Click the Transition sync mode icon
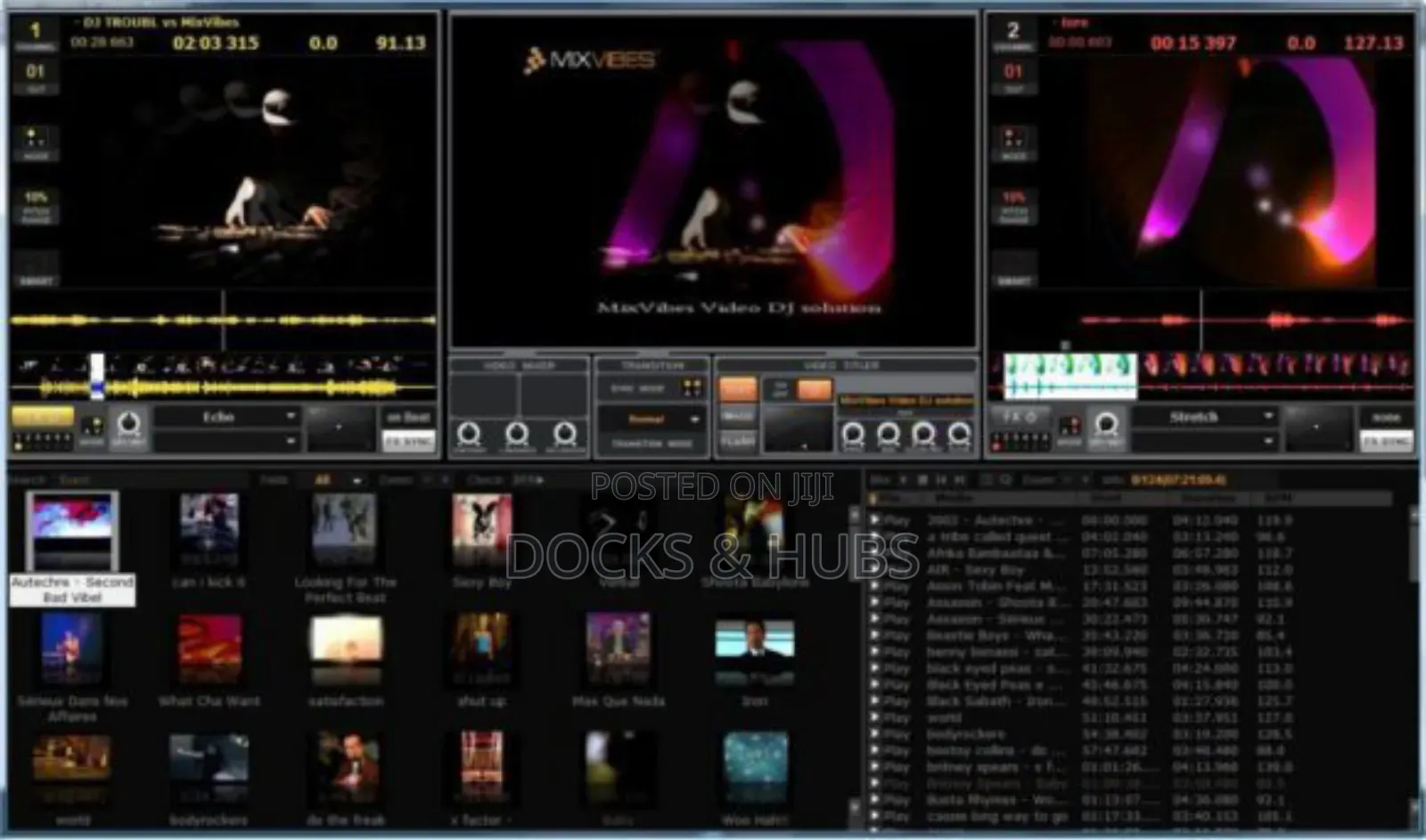Screen dimensions: 1426x840 (692, 387)
